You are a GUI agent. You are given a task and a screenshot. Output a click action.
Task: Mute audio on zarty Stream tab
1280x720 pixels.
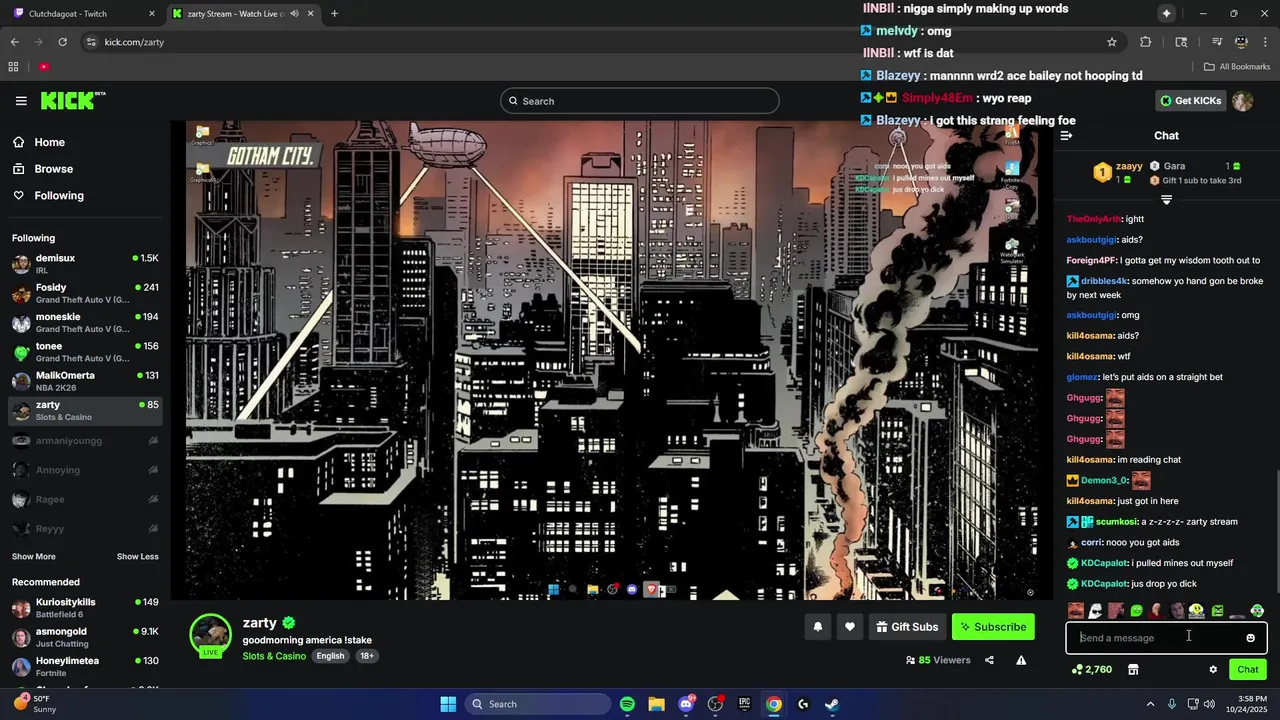point(295,14)
